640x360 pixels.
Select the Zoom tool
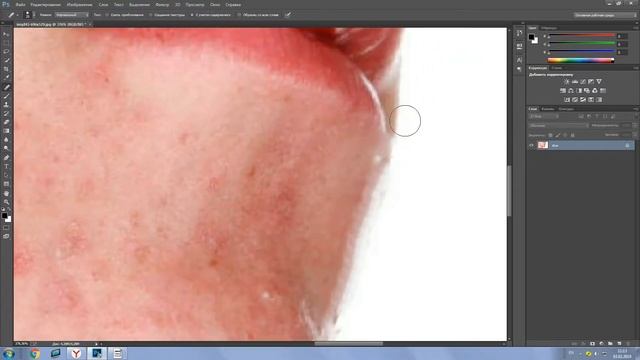[6, 202]
